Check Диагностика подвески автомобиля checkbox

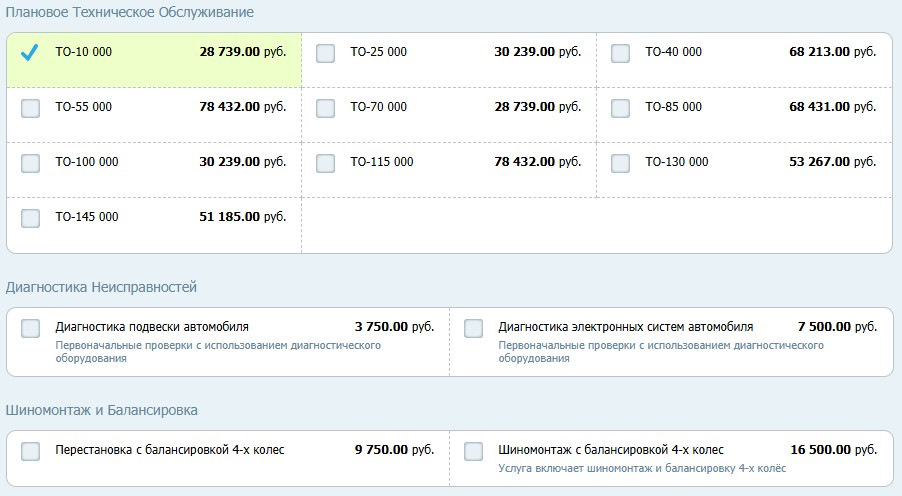(x=31, y=328)
